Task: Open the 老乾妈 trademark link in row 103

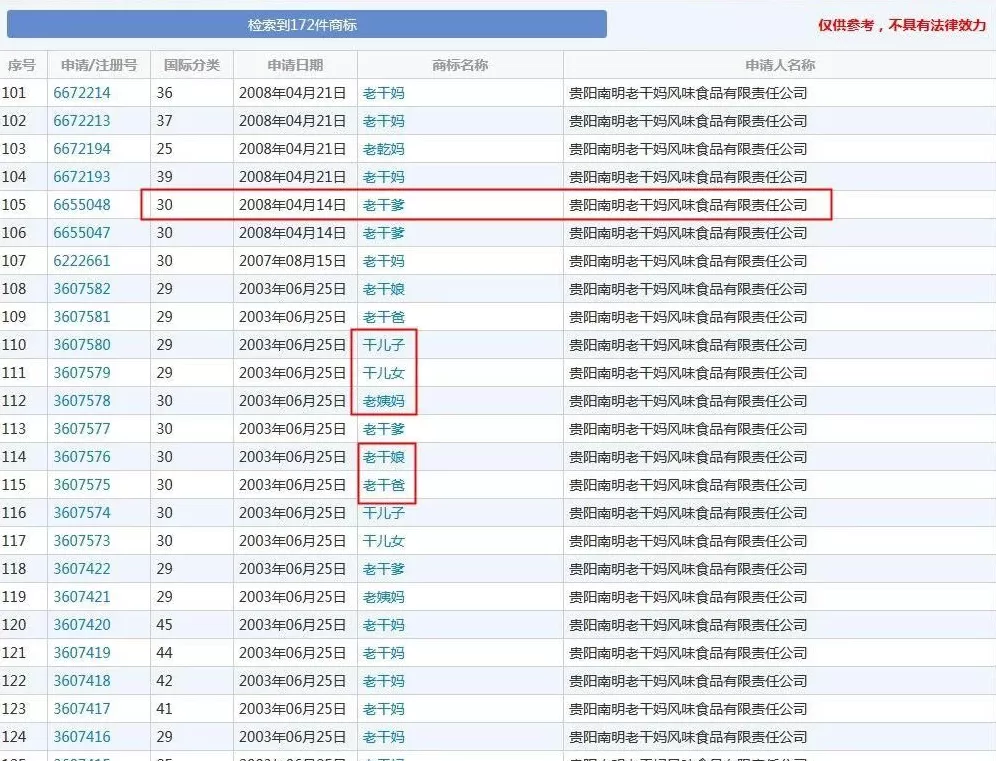Action: pos(384,148)
